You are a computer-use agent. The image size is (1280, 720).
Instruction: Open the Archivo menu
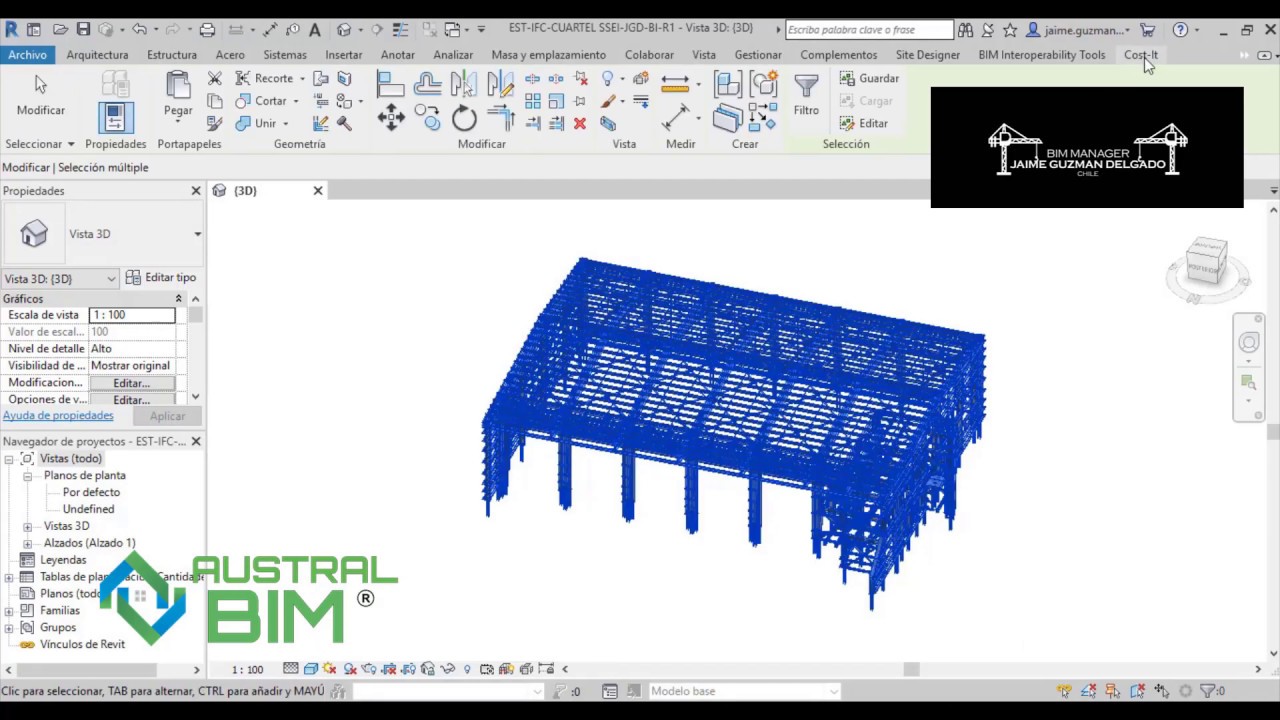coord(28,55)
